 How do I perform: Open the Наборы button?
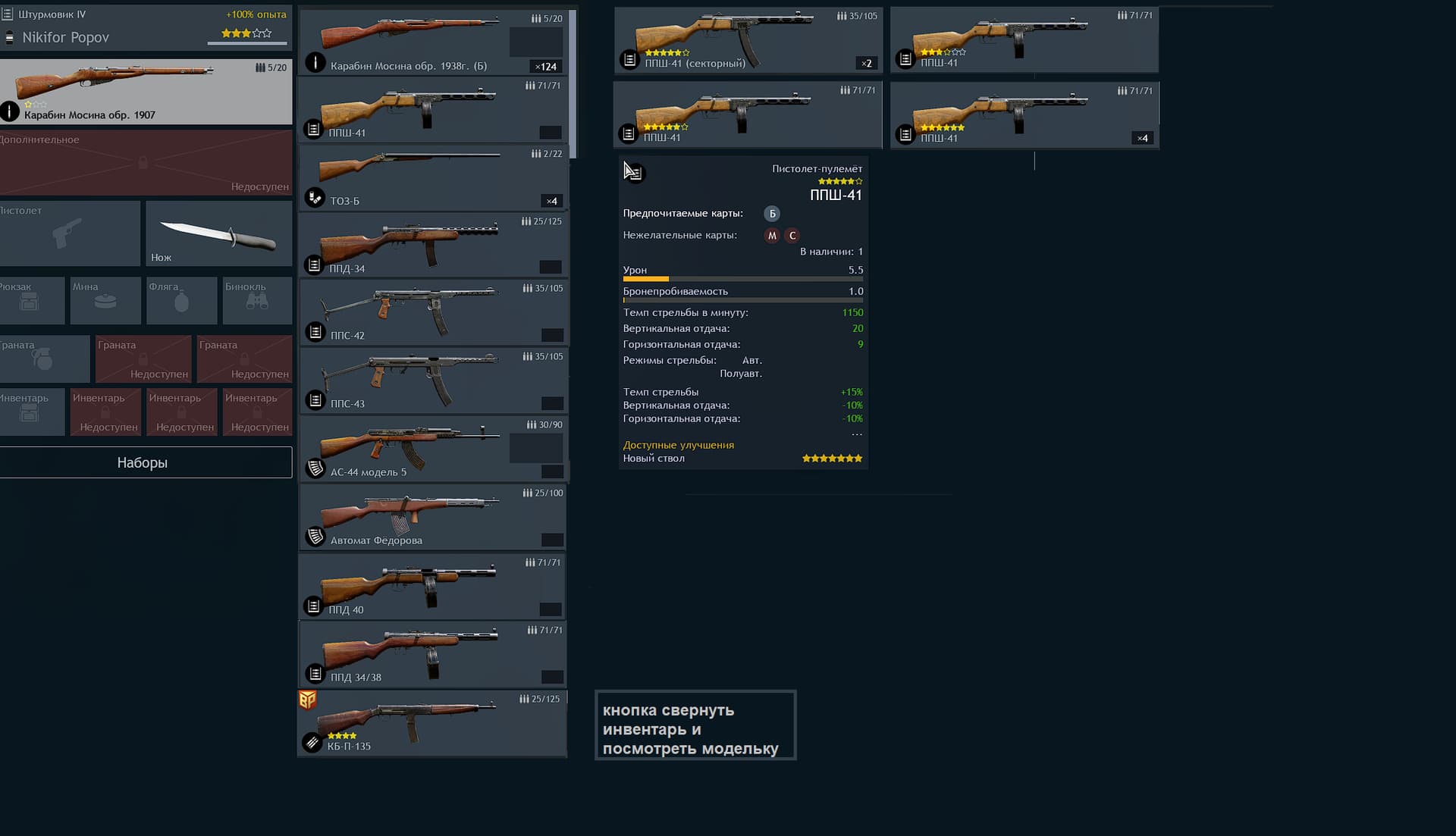(143, 462)
